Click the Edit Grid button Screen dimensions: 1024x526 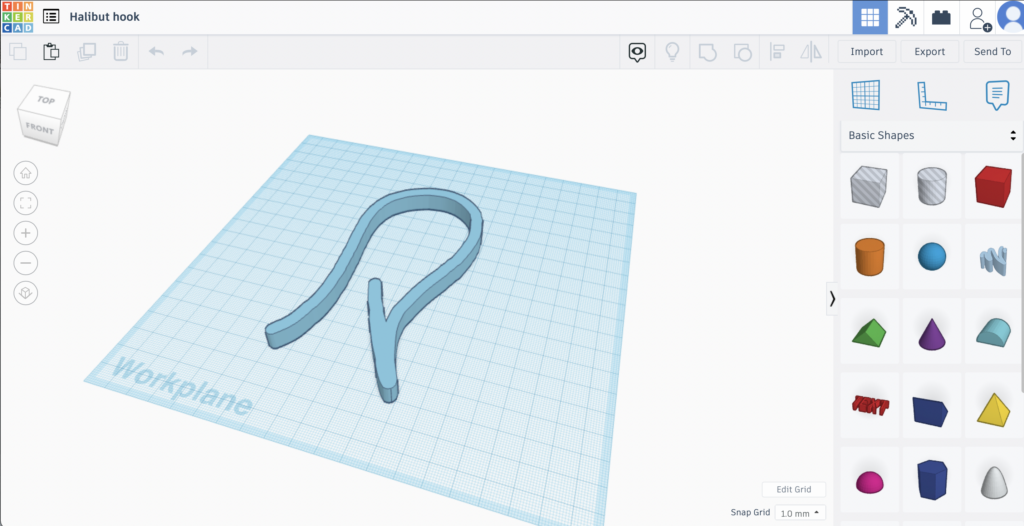[x=793, y=489]
